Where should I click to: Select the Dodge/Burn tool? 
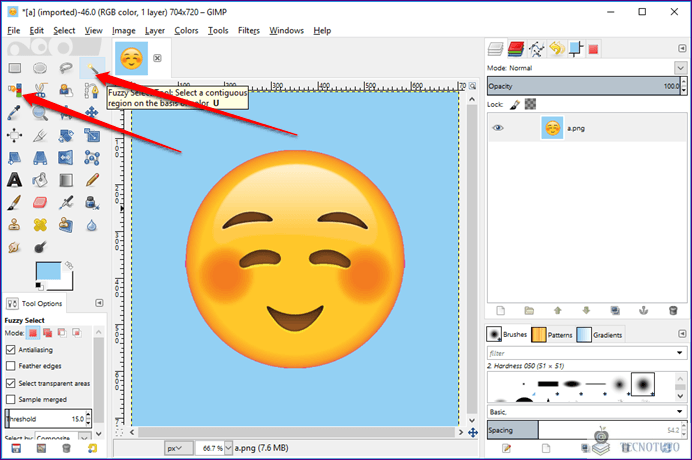(x=40, y=247)
